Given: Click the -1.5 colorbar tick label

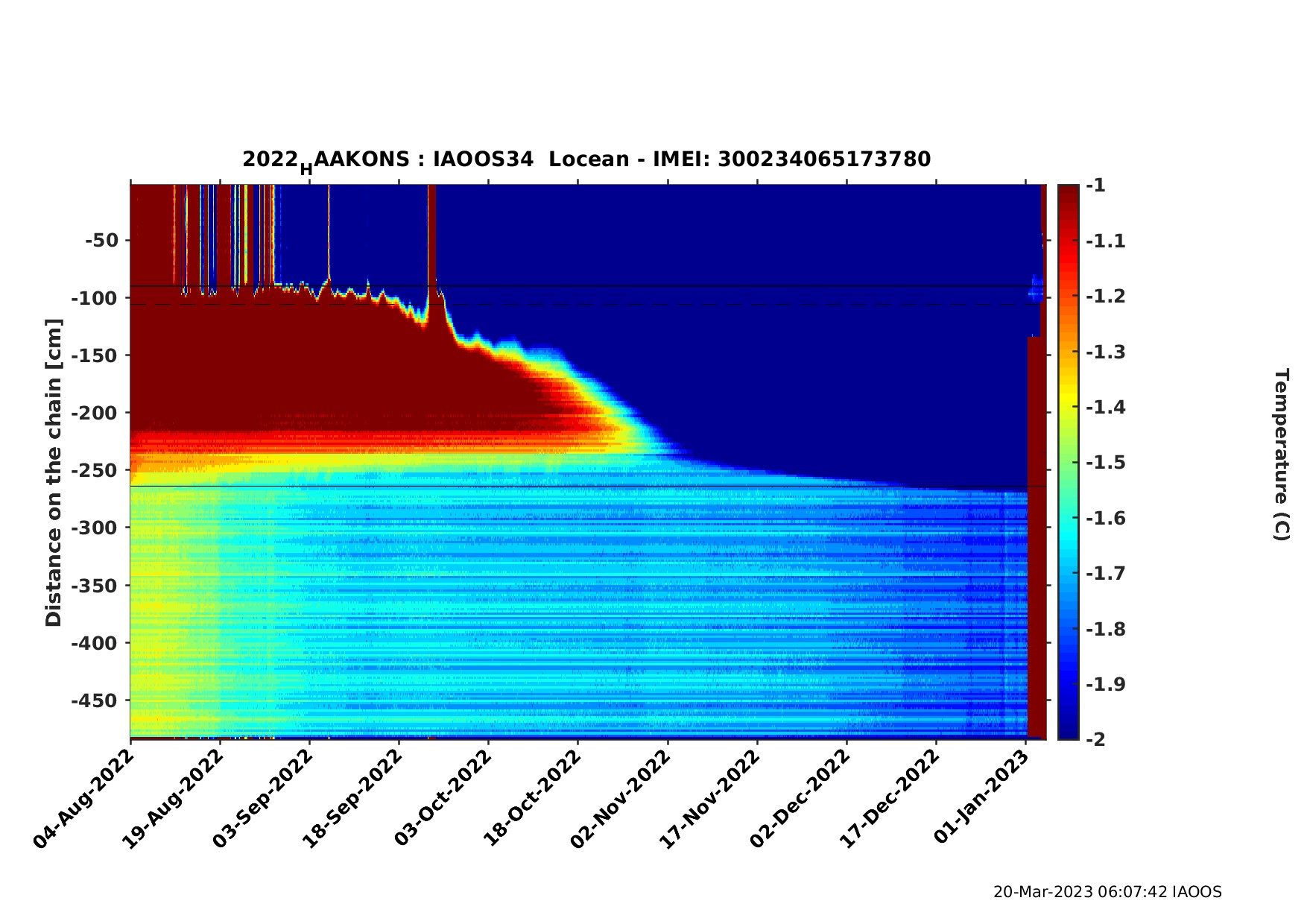Looking at the screenshot, I should point(1106,463).
